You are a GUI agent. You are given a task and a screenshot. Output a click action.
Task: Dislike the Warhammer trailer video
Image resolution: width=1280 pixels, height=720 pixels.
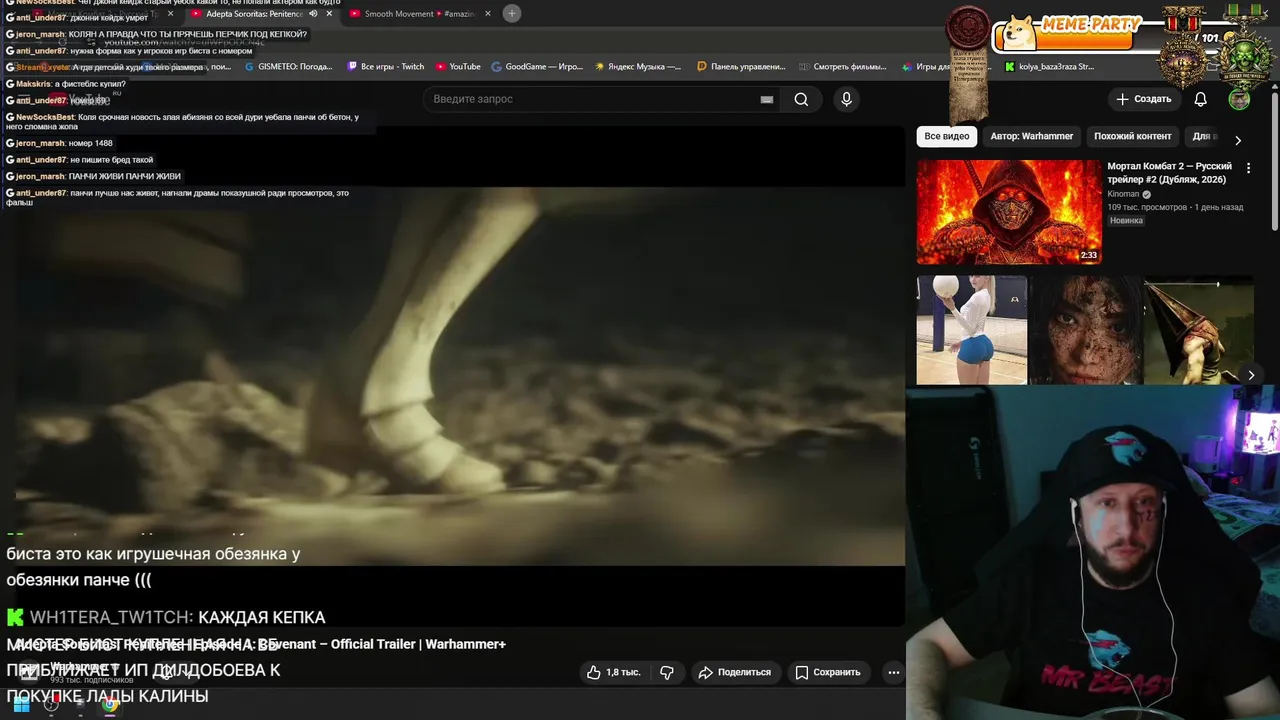tap(667, 672)
